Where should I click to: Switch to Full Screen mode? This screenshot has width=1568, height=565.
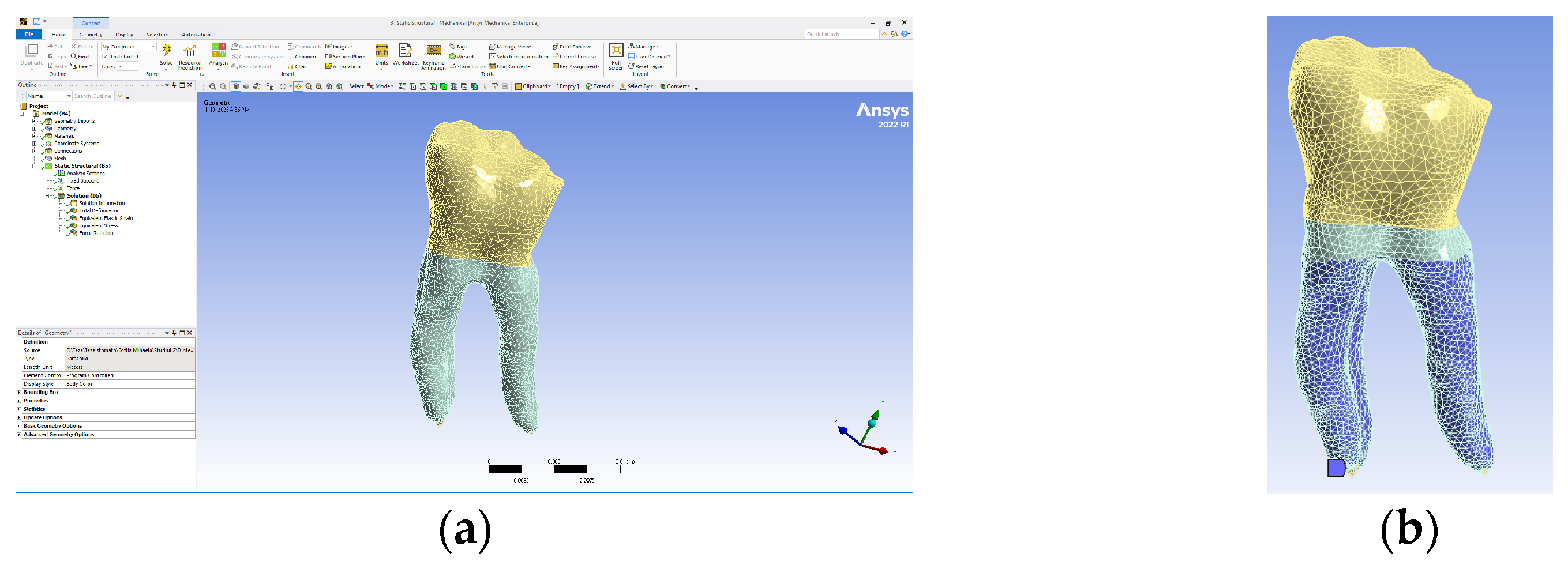pos(616,52)
